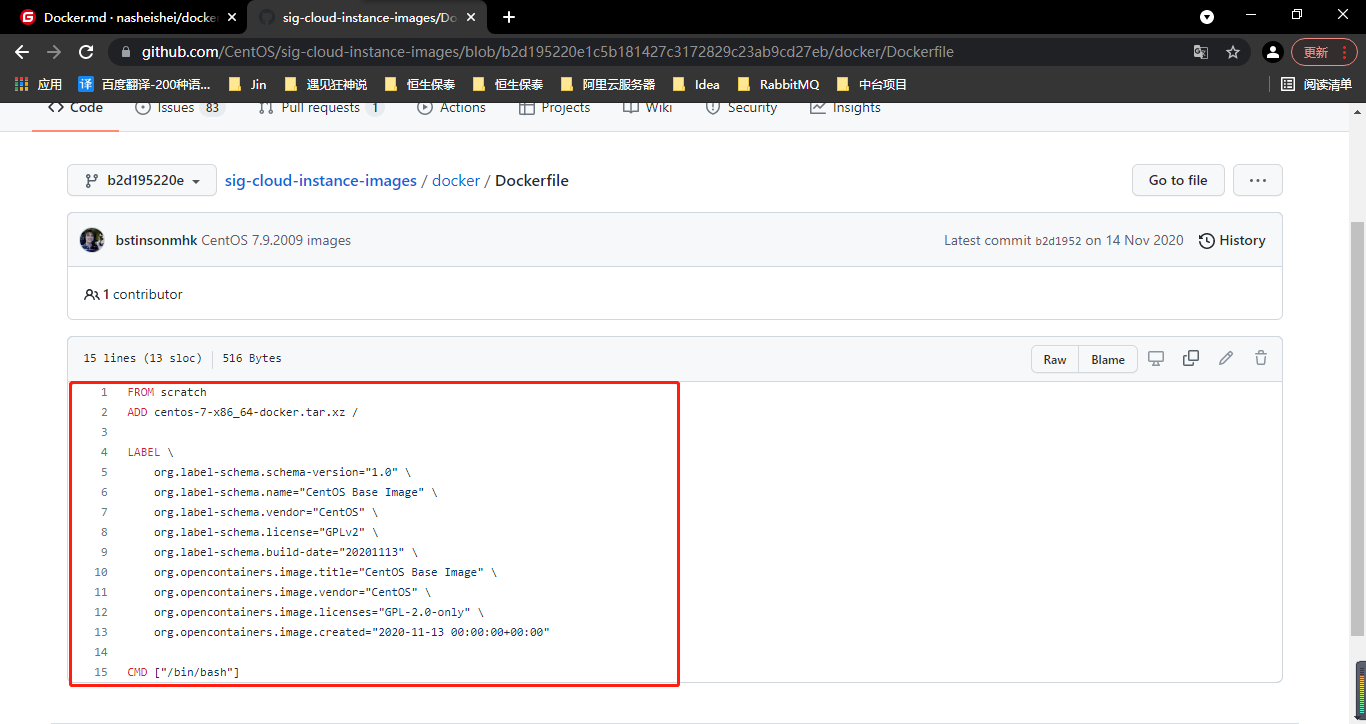The image size is (1366, 724).
Task: Open CentOS 7.9.2009 images commit message
Action: click(276, 241)
